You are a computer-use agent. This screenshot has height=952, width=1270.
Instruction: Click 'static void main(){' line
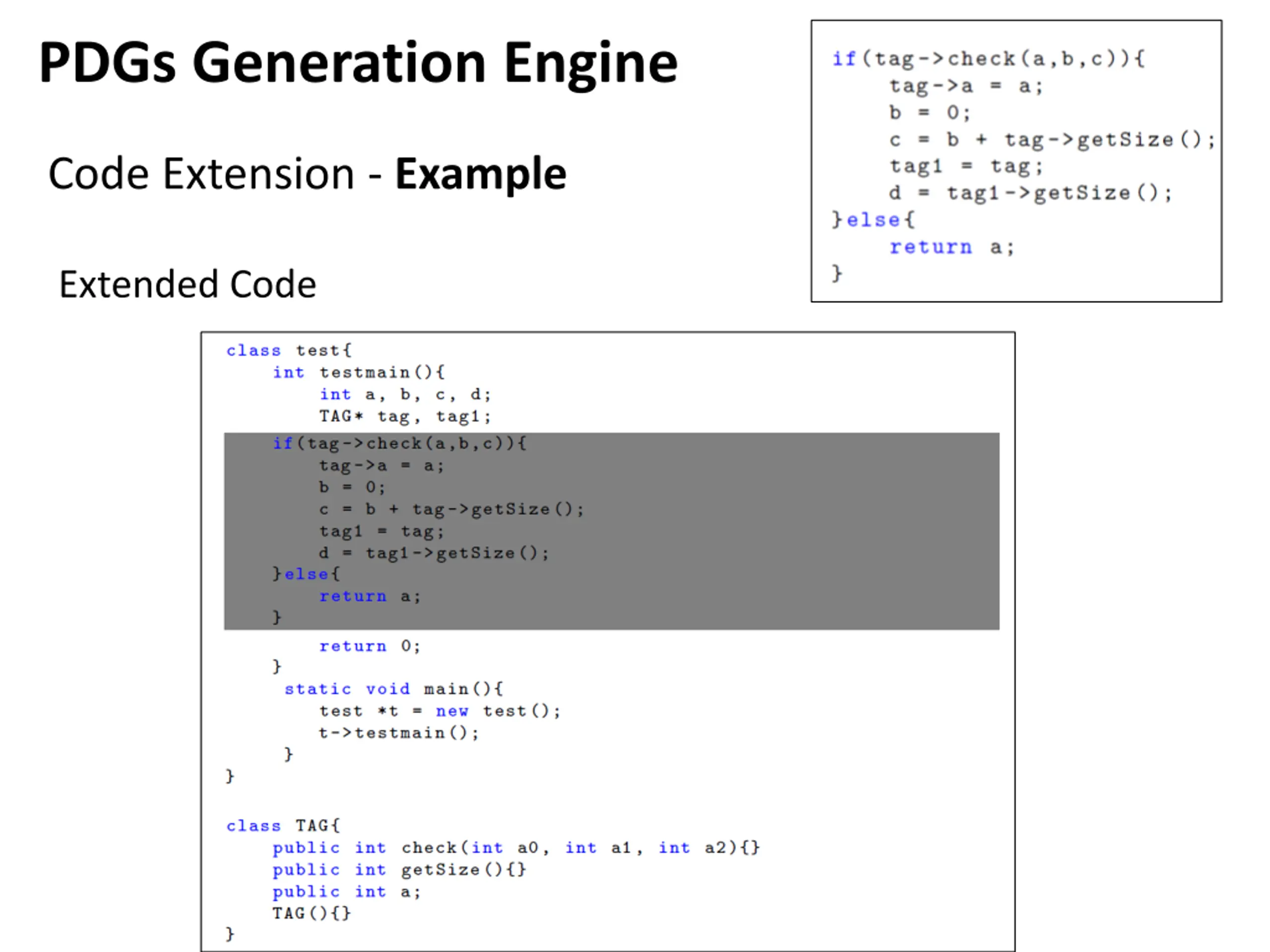[x=393, y=689]
